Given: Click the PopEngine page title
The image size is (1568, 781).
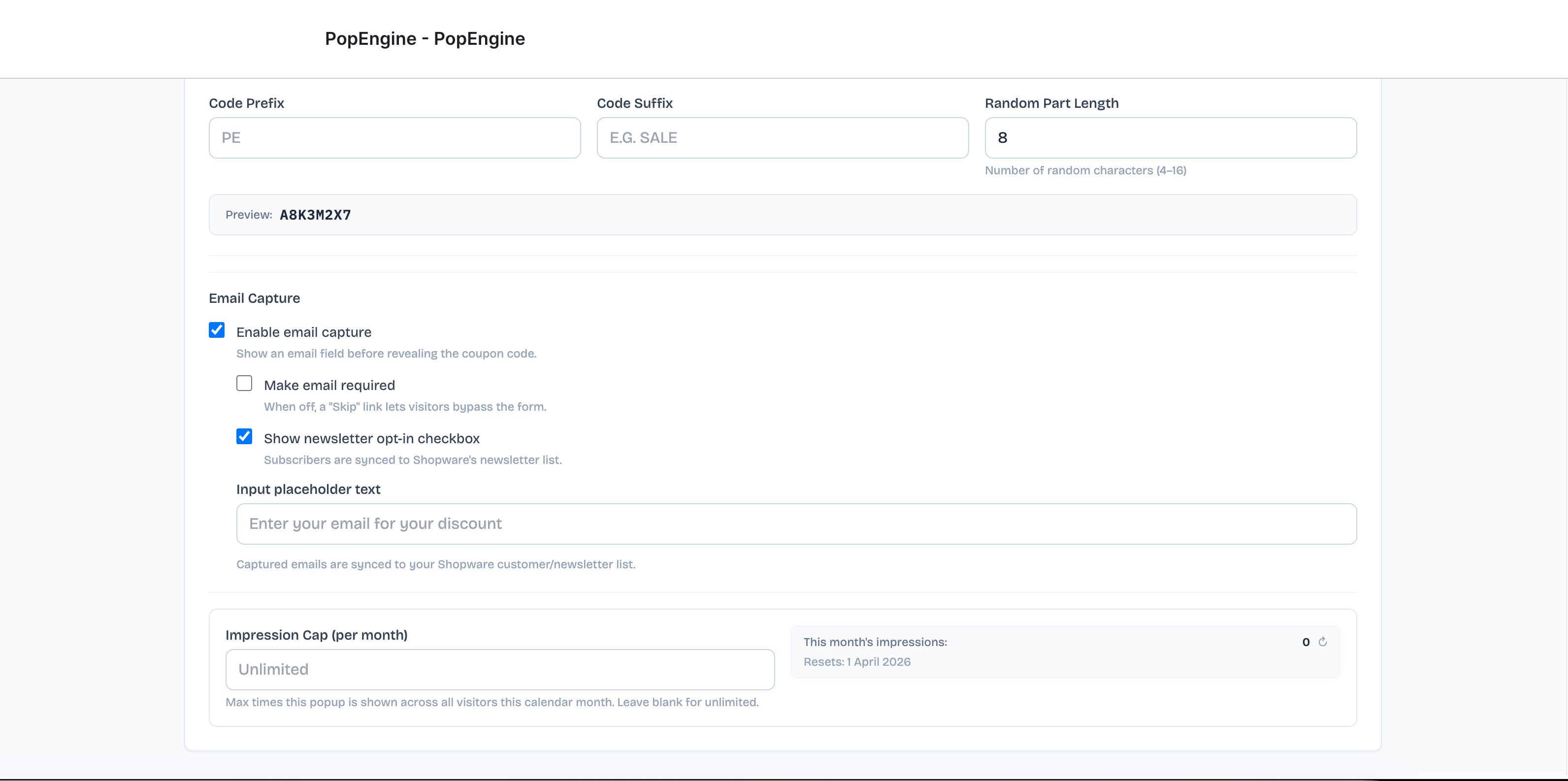Looking at the screenshot, I should [x=425, y=39].
